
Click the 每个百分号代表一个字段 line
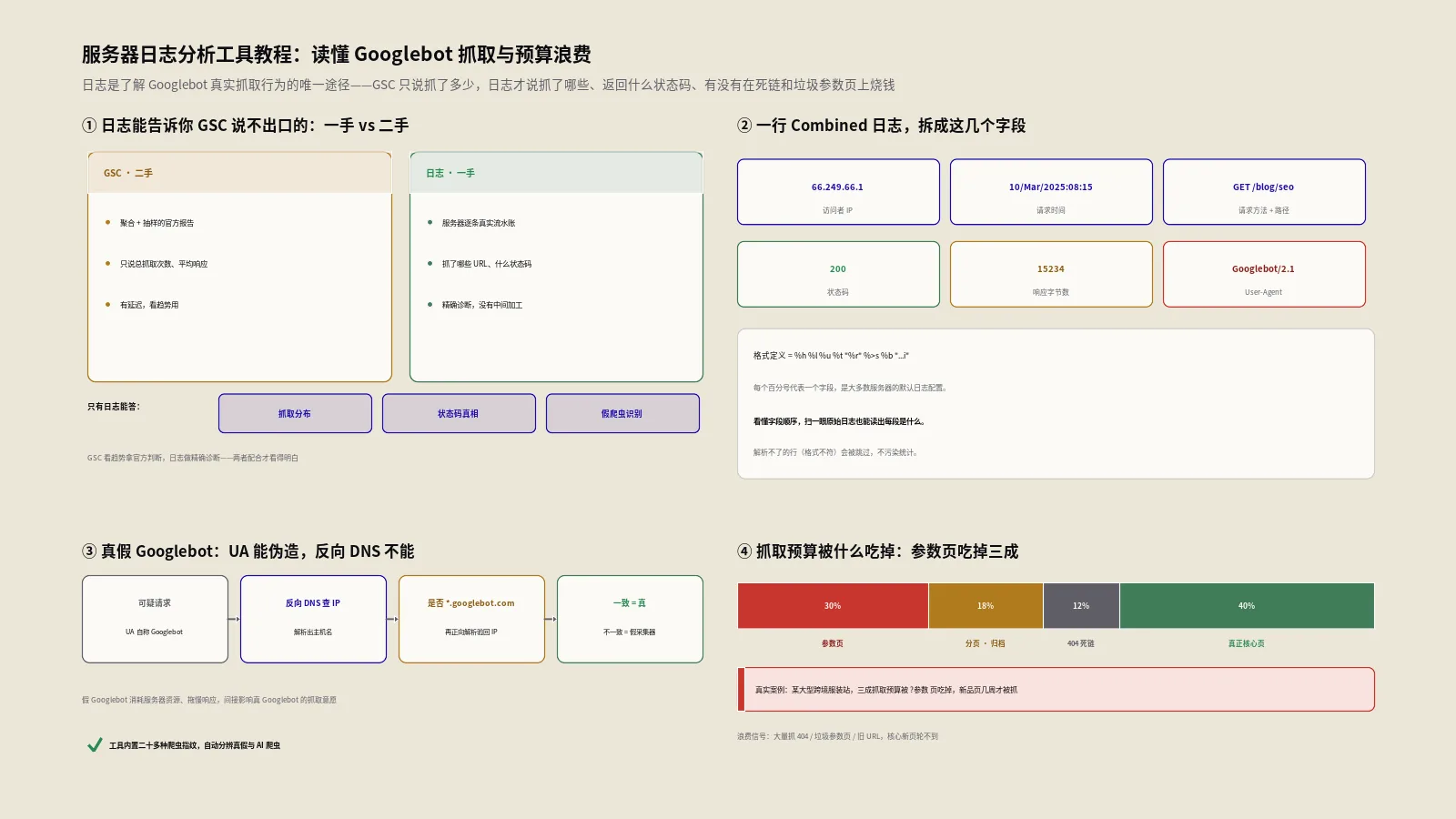tap(851, 388)
